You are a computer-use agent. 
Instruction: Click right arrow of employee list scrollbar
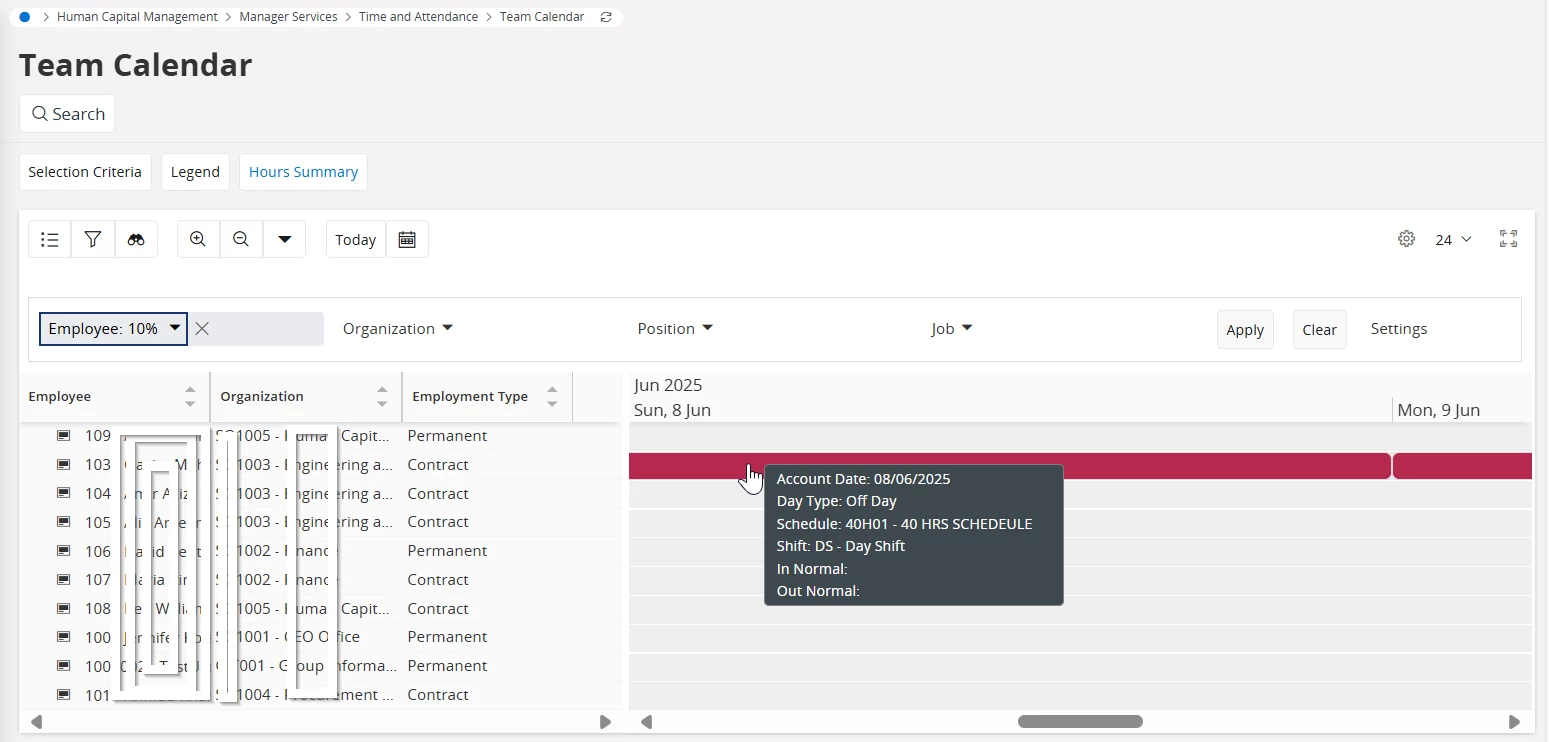(605, 722)
